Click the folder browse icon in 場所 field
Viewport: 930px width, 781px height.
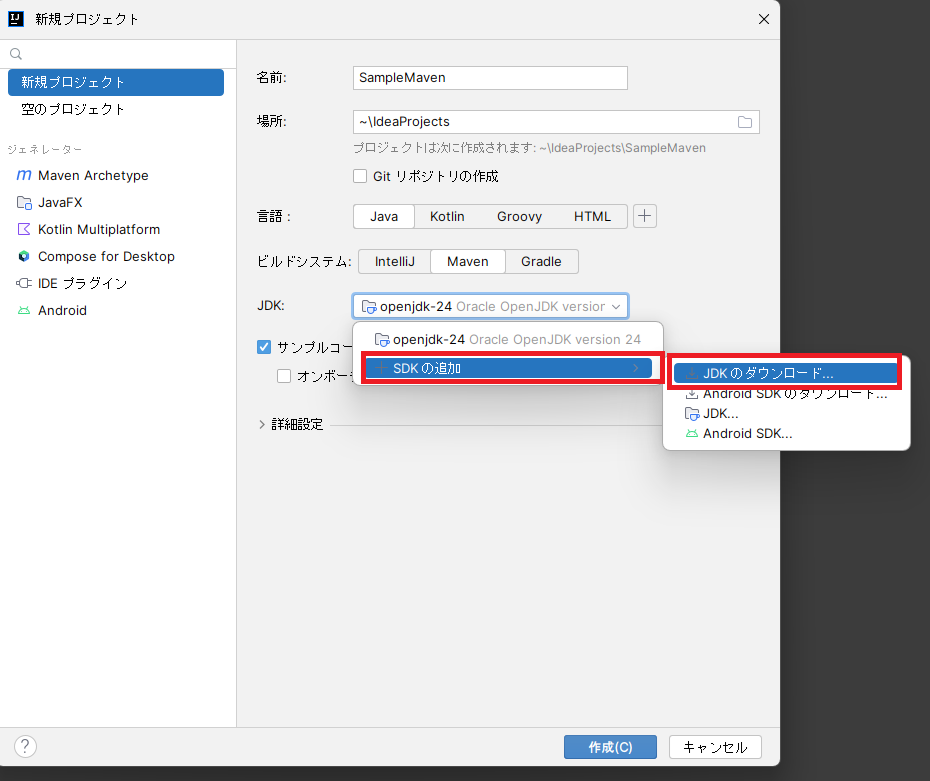coord(745,122)
